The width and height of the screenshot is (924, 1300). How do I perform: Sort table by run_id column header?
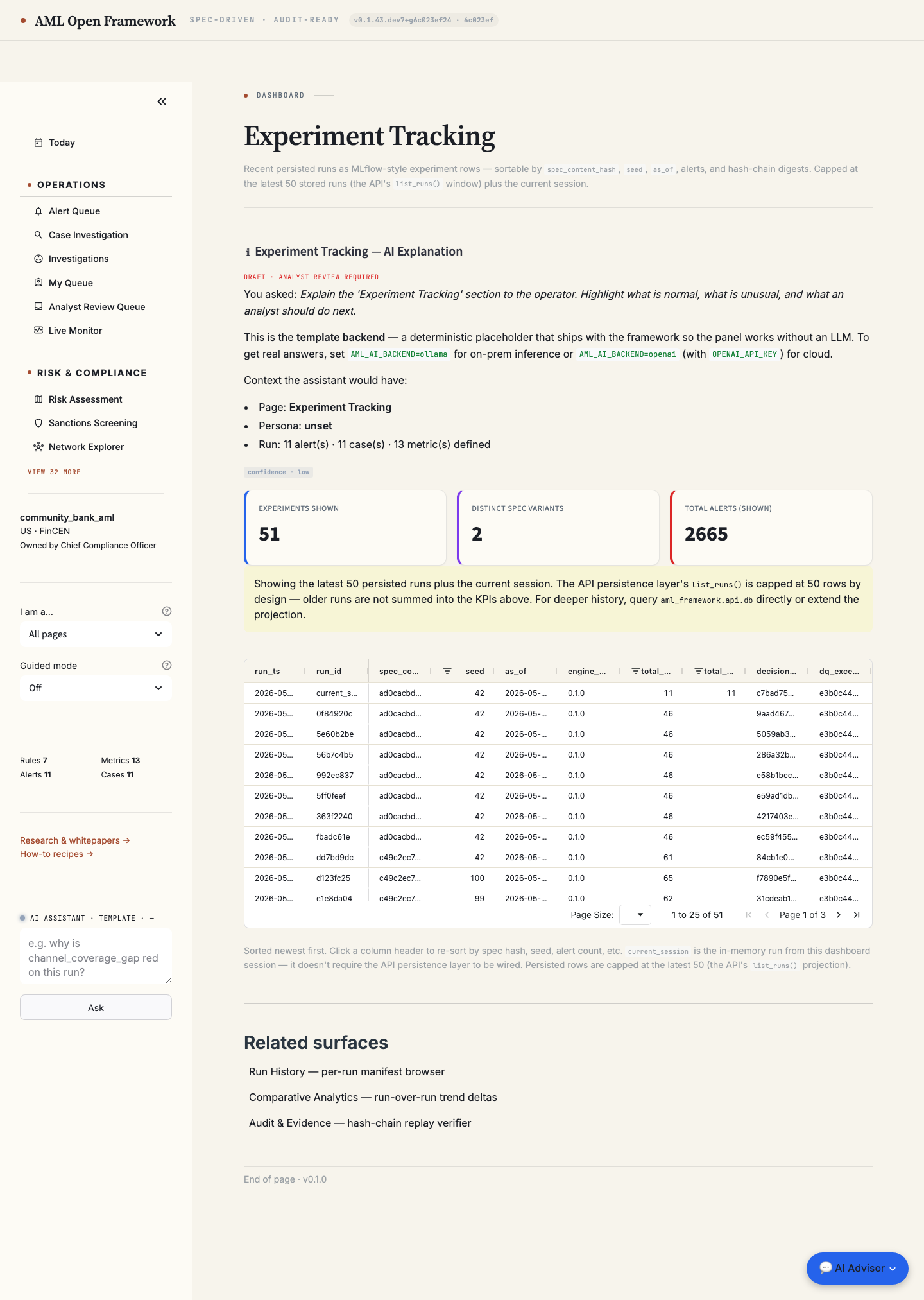pos(329,671)
